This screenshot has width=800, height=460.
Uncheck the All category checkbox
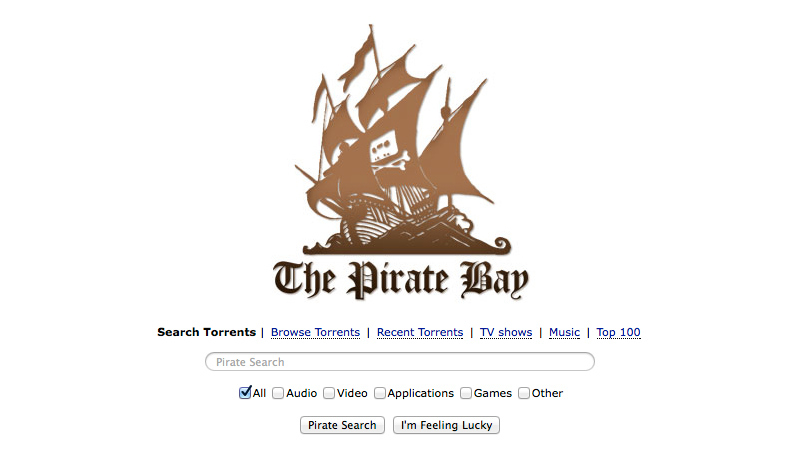tap(245, 393)
